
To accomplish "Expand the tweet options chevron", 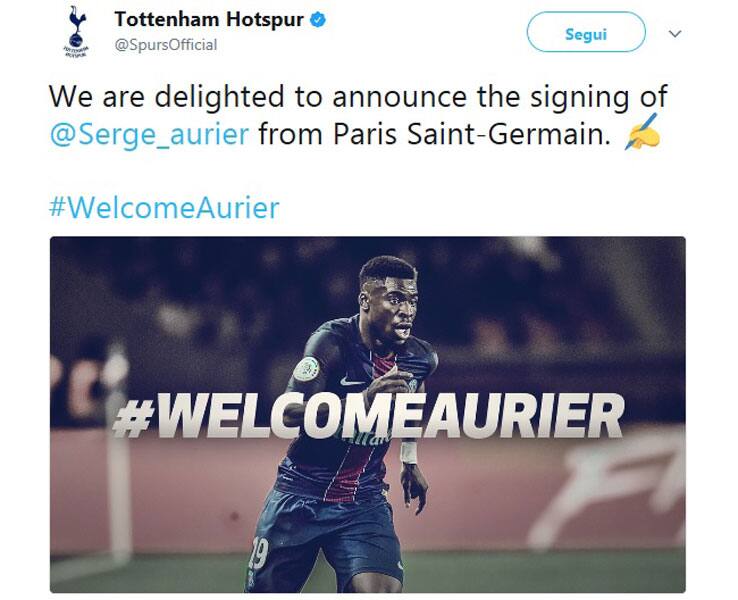I will pyautogui.click(x=675, y=33).
